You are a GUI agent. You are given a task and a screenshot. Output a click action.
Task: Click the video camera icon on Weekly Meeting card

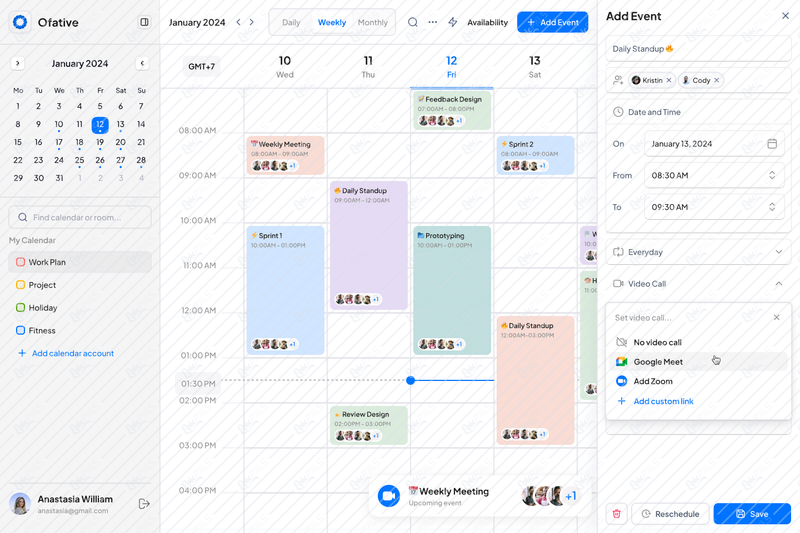[389, 496]
